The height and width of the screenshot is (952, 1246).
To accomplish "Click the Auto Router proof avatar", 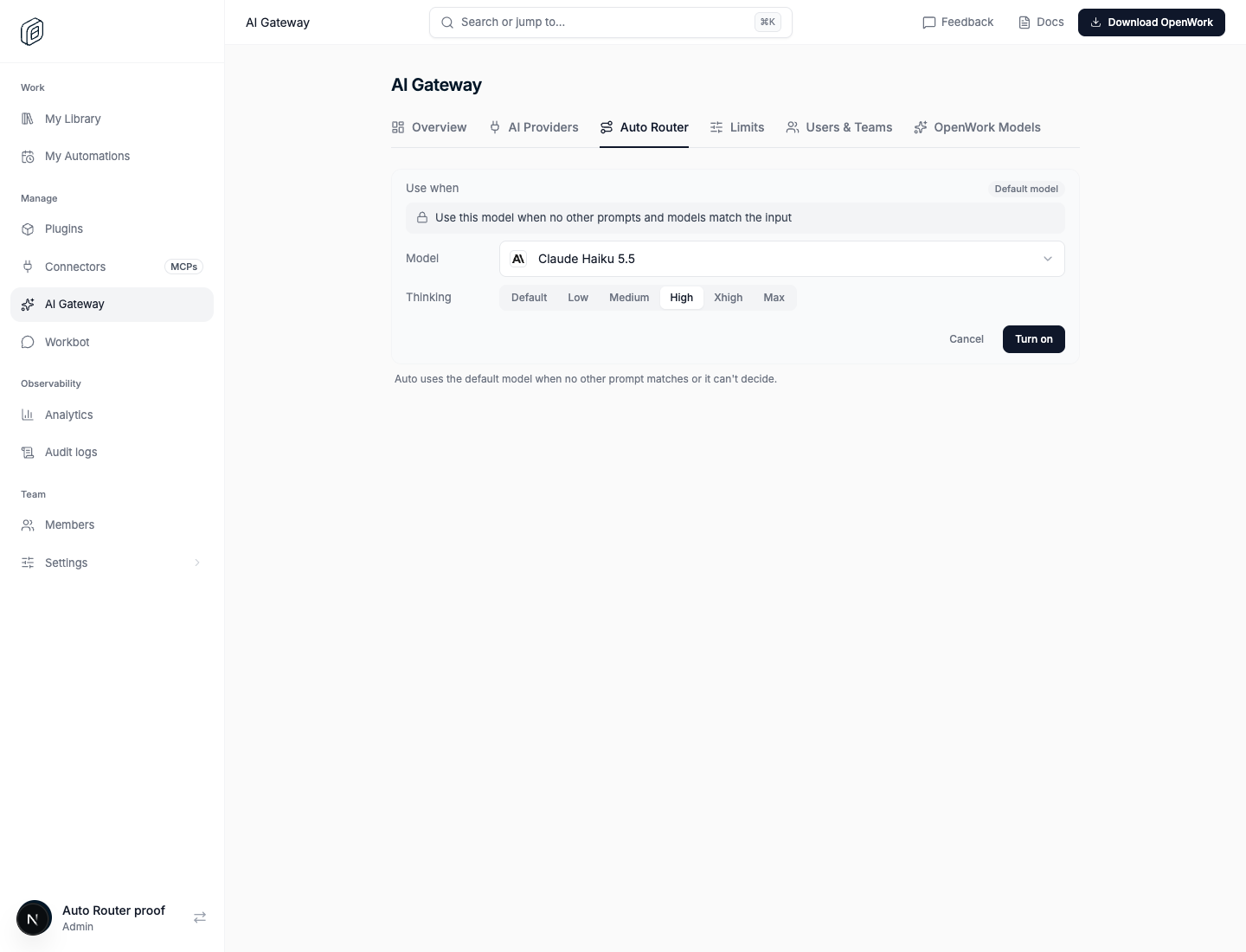I will (34, 918).
